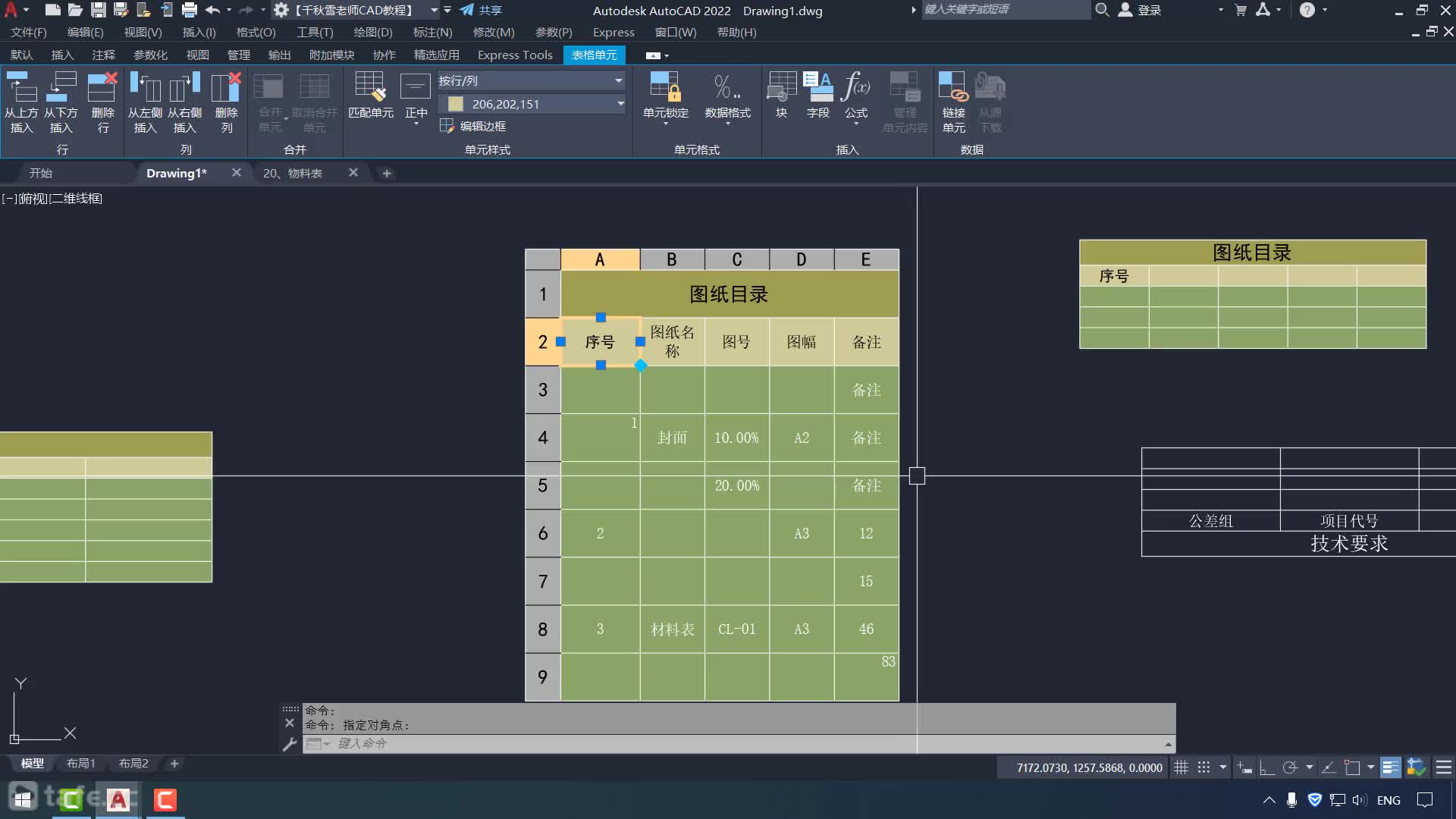Screen dimensions: 1456x819
Task: Click the search magnifier icon
Action: pos(1102,10)
